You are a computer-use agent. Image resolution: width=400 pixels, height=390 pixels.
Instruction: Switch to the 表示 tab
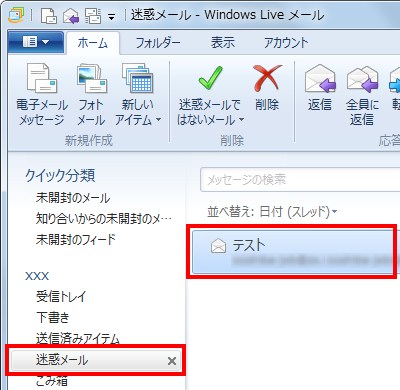point(223,43)
